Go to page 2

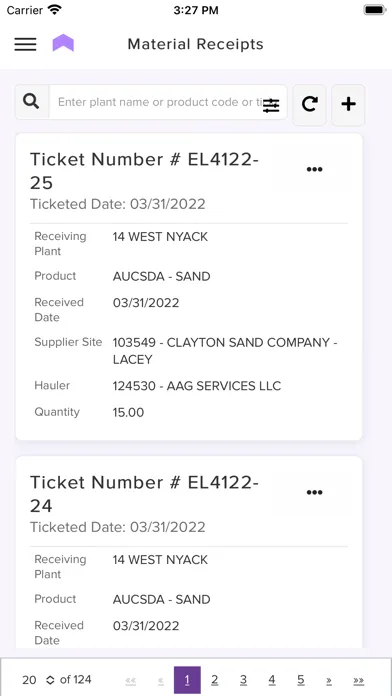pos(214,680)
